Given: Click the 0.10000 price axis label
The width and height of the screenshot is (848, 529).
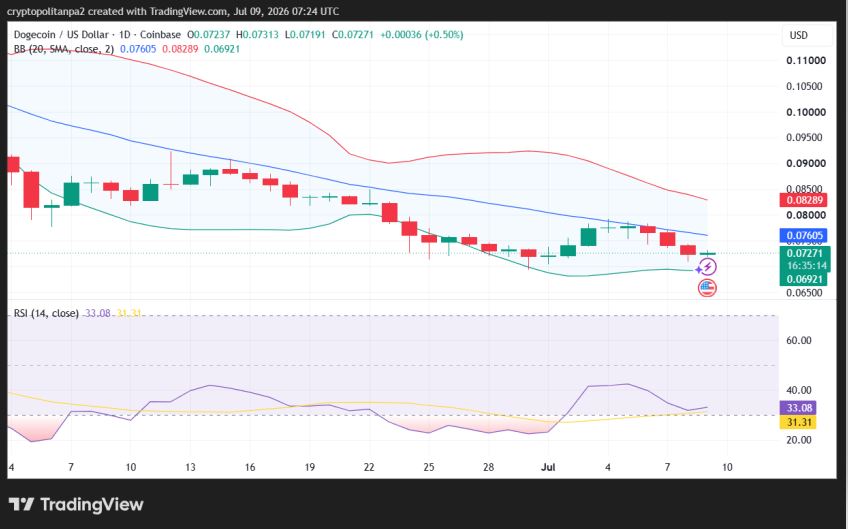Looking at the screenshot, I should (x=806, y=113).
